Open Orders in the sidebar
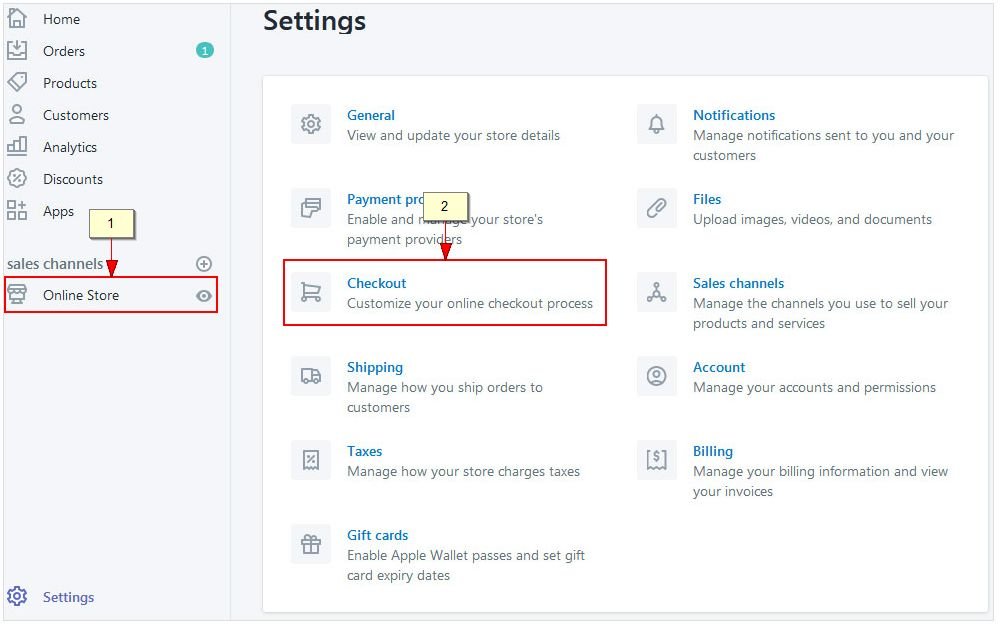The width and height of the screenshot is (1004, 627). pyautogui.click(x=64, y=51)
